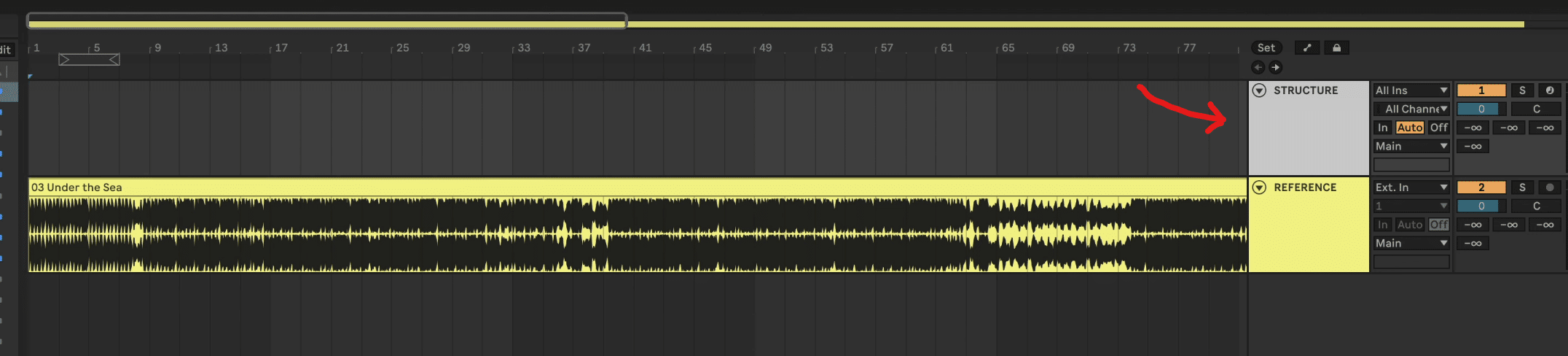Solo the STRUCTURE track
The width and height of the screenshot is (1568, 356).
click(1522, 90)
